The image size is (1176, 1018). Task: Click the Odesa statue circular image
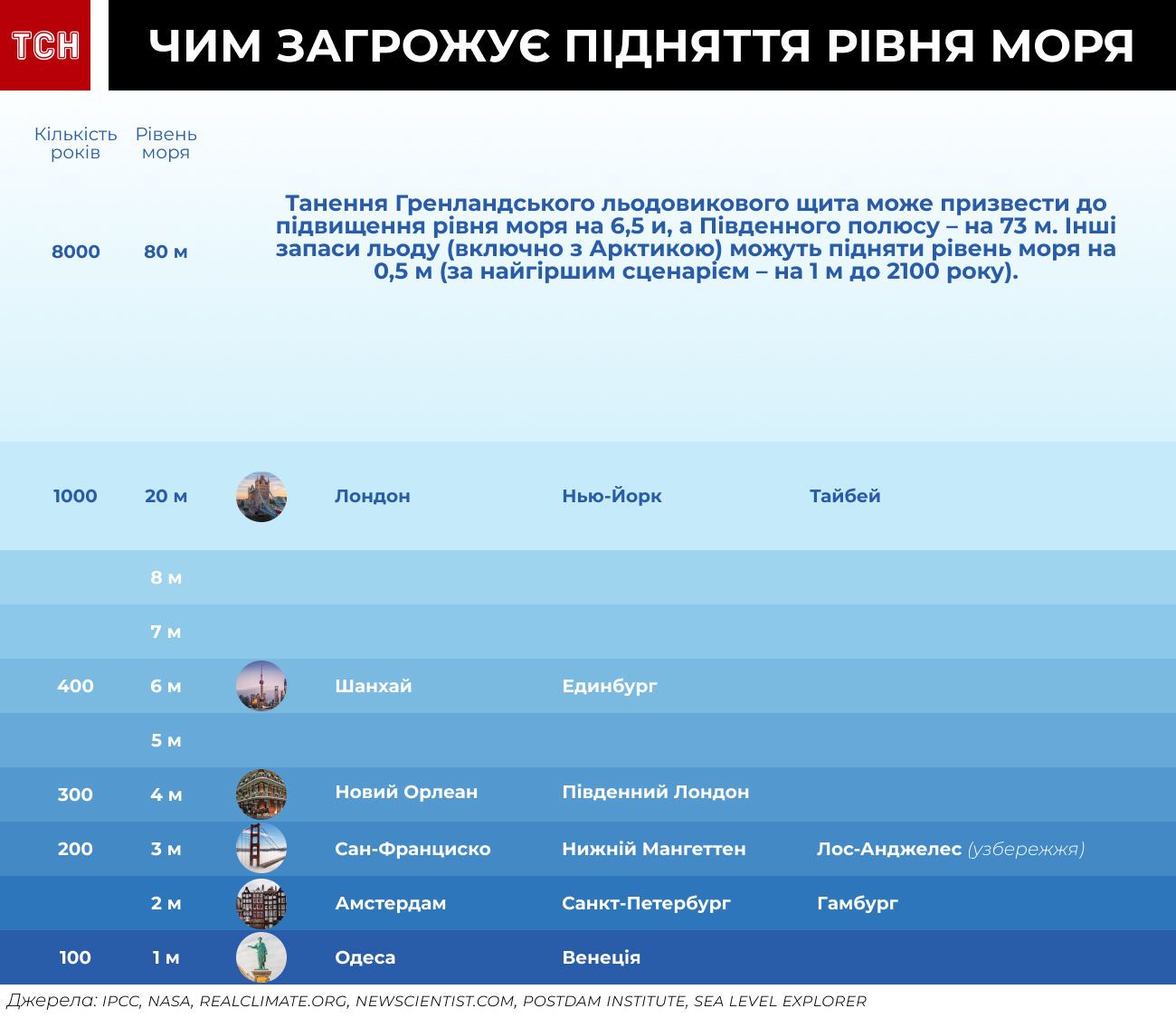pos(261,957)
